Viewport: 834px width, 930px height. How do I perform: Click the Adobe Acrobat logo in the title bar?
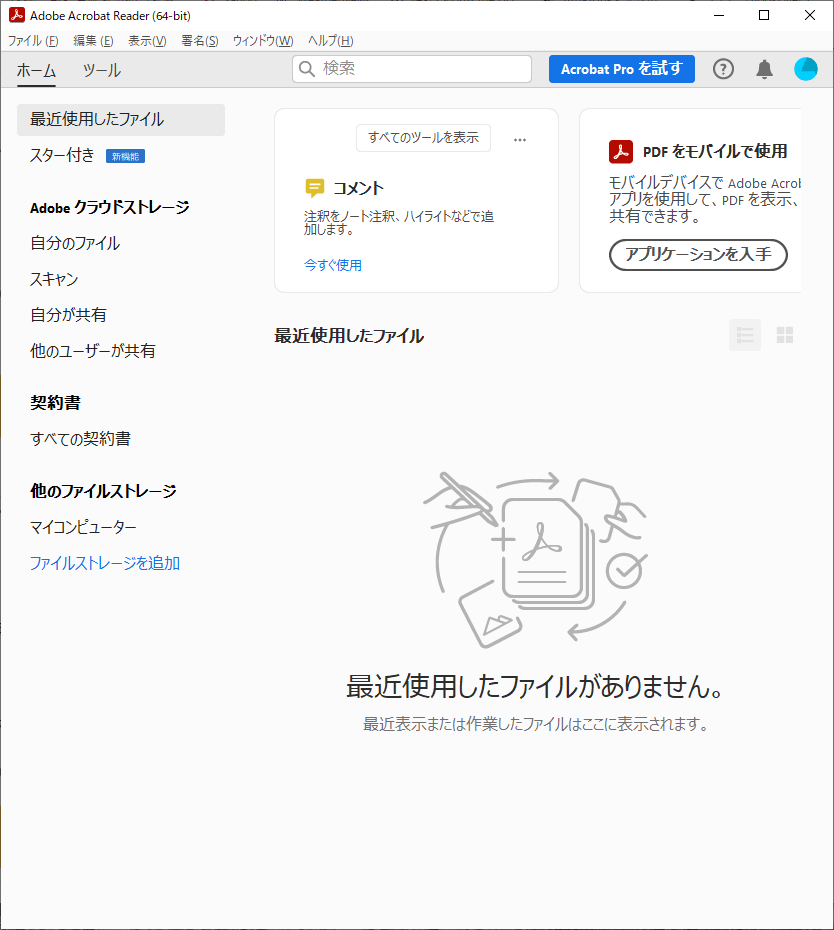pyautogui.click(x=17, y=15)
